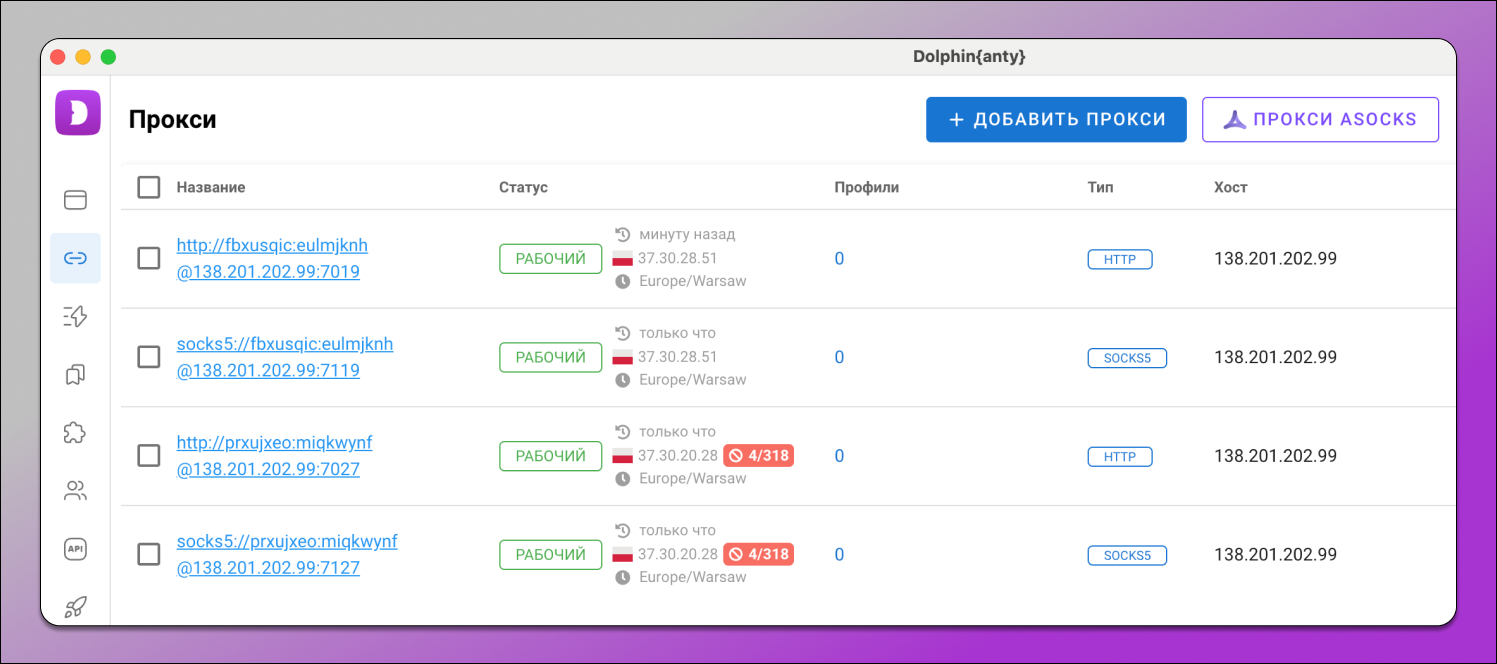
Task: Toggle the select-all checkbox in table header
Action: click(x=149, y=187)
